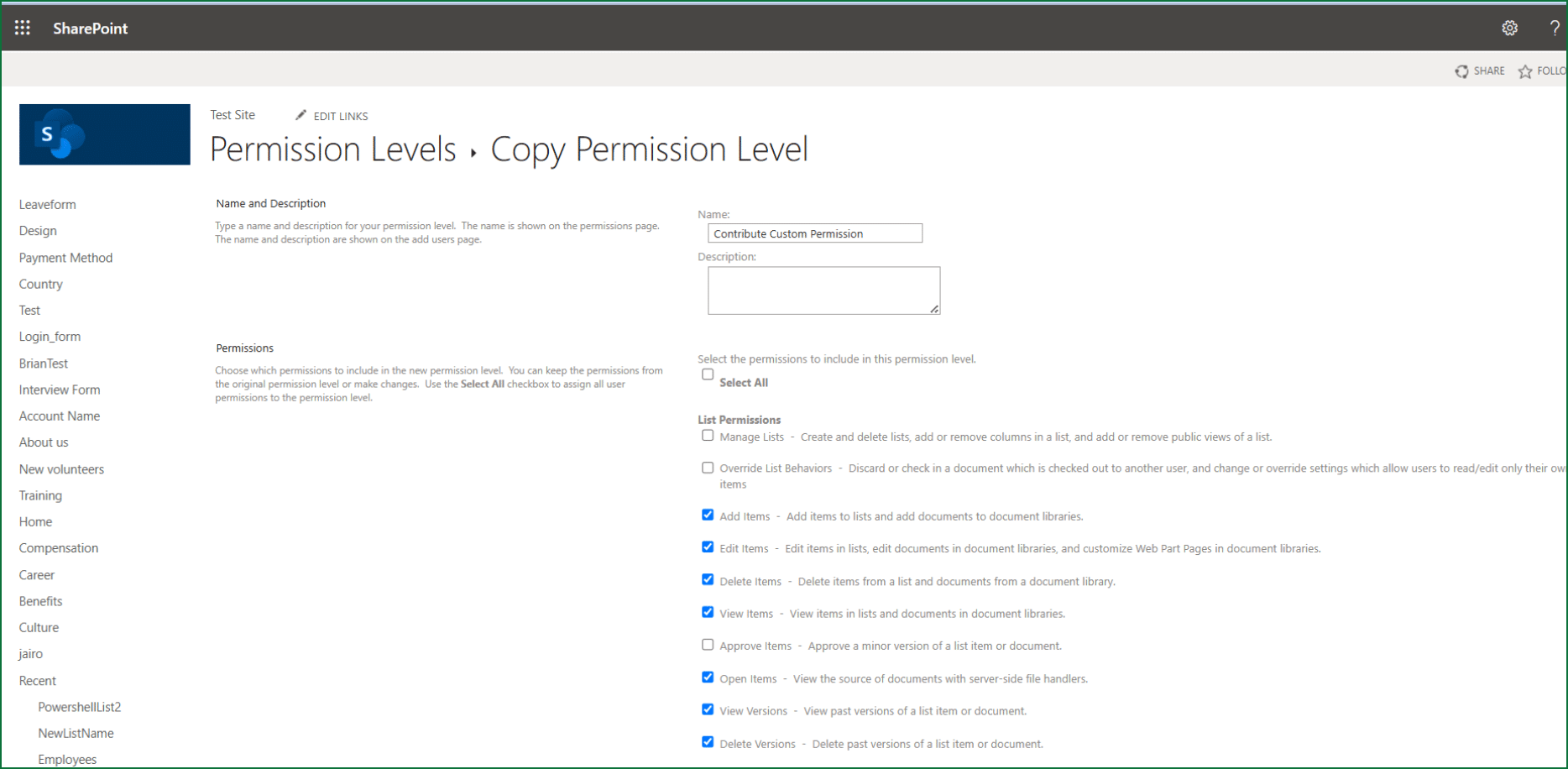Follow this site using the star icon
The width and height of the screenshot is (1568, 769).
click(x=1525, y=71)
